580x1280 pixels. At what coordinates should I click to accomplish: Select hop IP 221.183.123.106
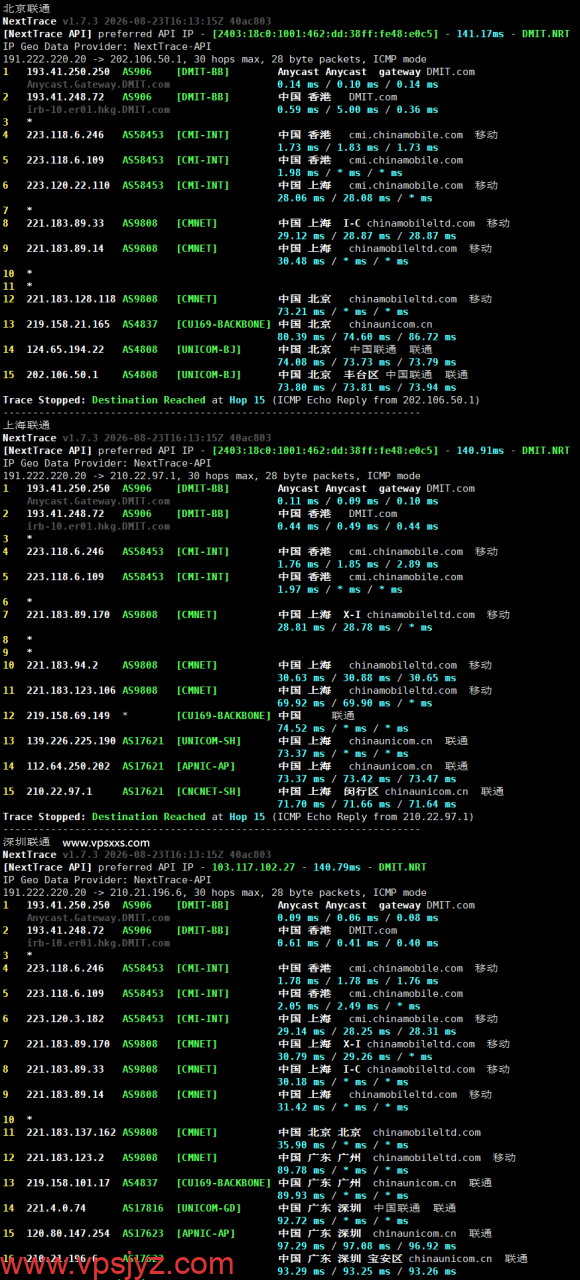71,691
